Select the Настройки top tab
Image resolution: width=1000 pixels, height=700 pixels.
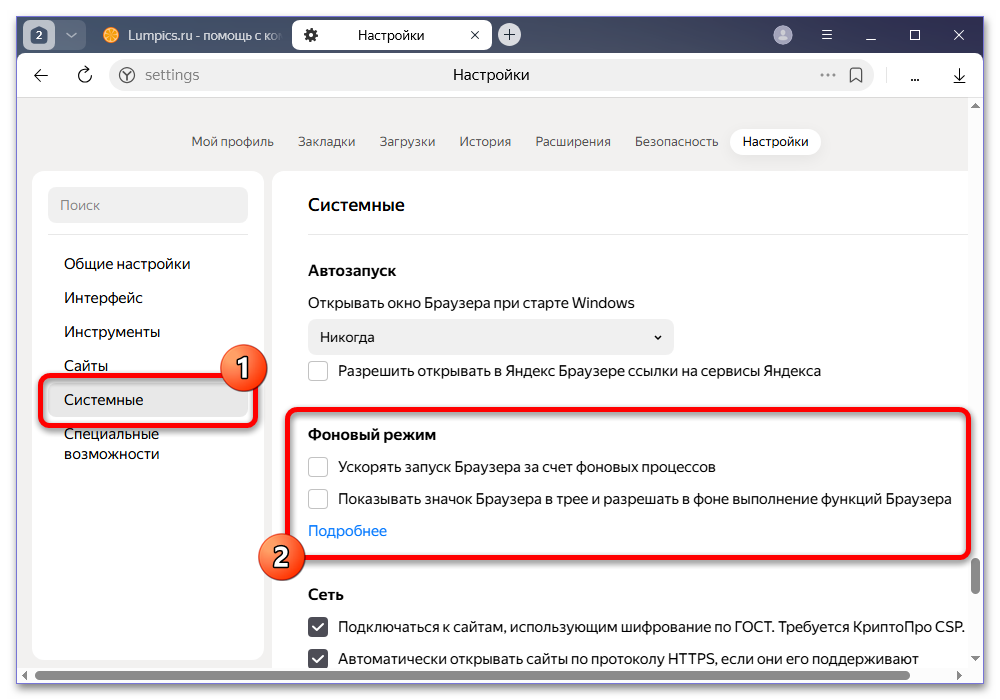[x=775, y=142]
